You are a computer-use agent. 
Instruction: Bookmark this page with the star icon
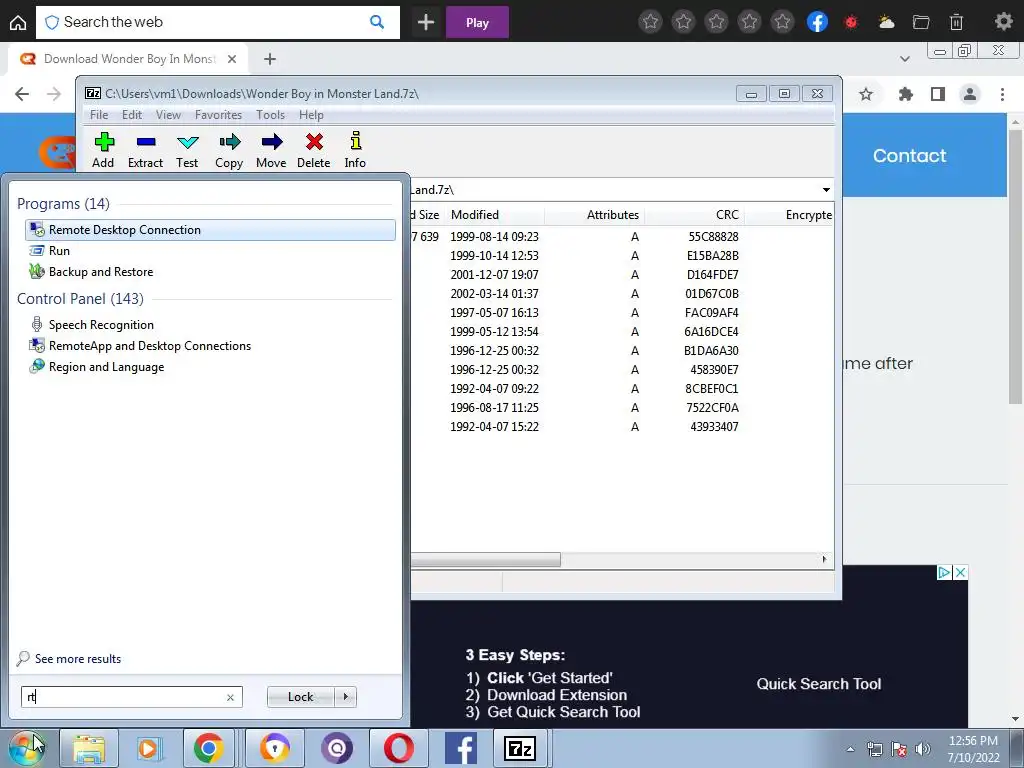pyautogui.click(x=866, y=94)
